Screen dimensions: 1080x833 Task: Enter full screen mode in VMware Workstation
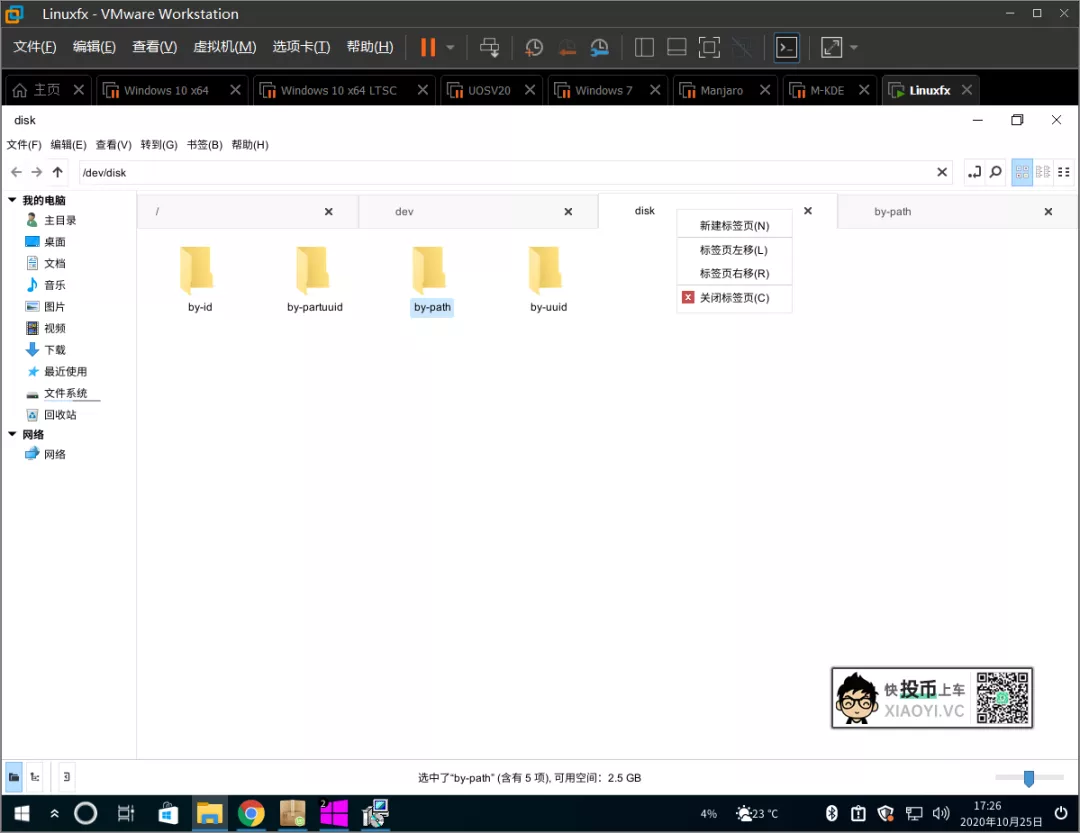(x=832, y=47)
